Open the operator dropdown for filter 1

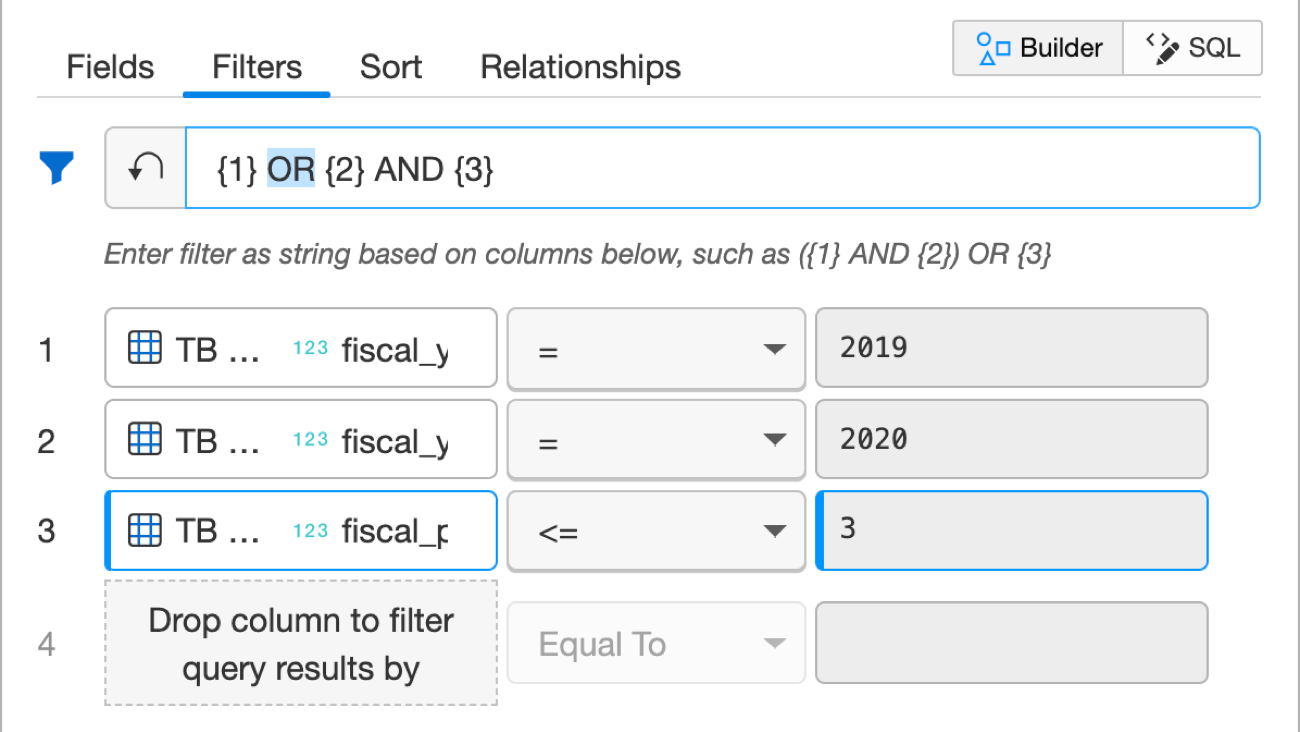[x=656, y=348]
